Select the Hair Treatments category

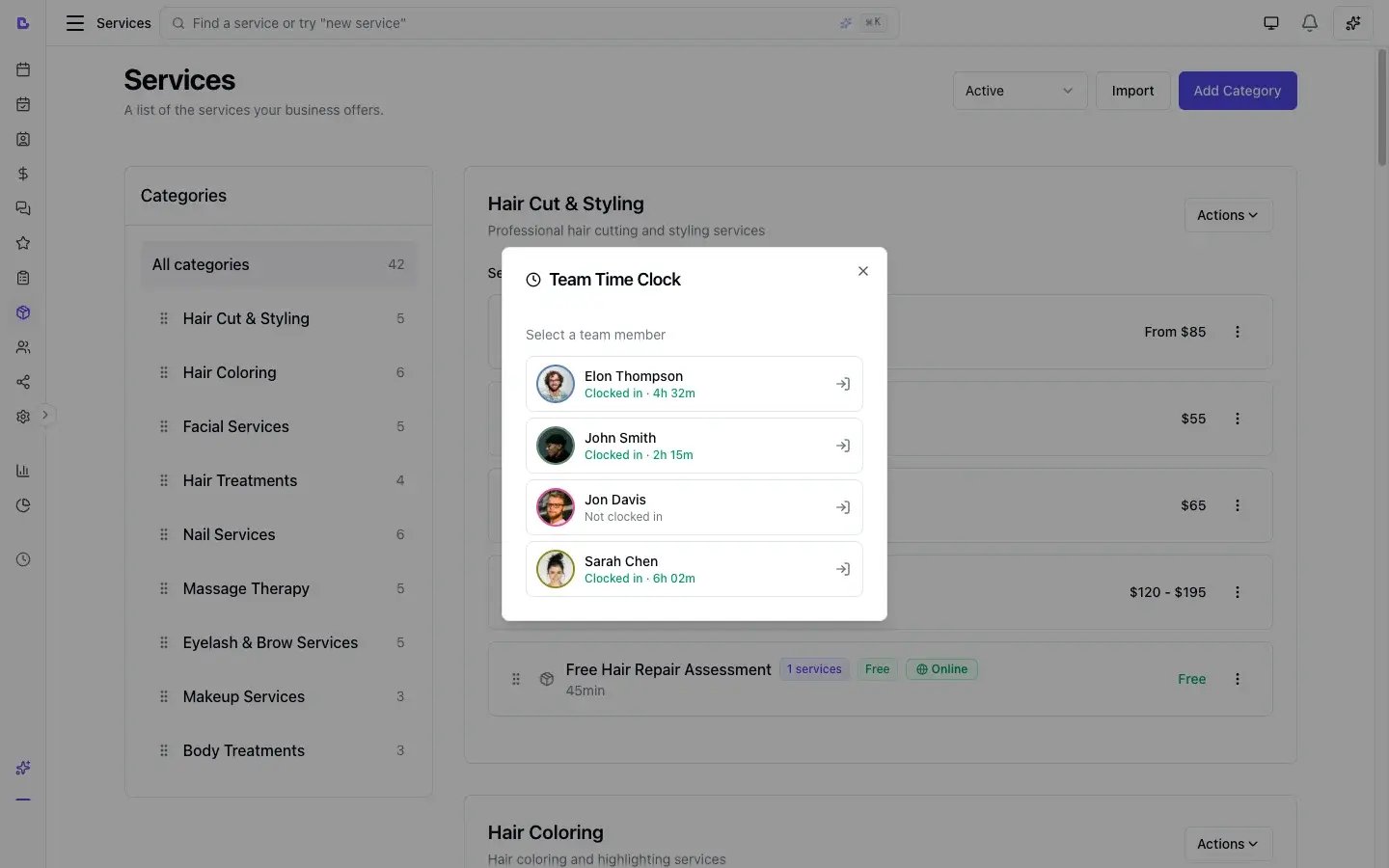pyautogui.click(x=279, y=480)
